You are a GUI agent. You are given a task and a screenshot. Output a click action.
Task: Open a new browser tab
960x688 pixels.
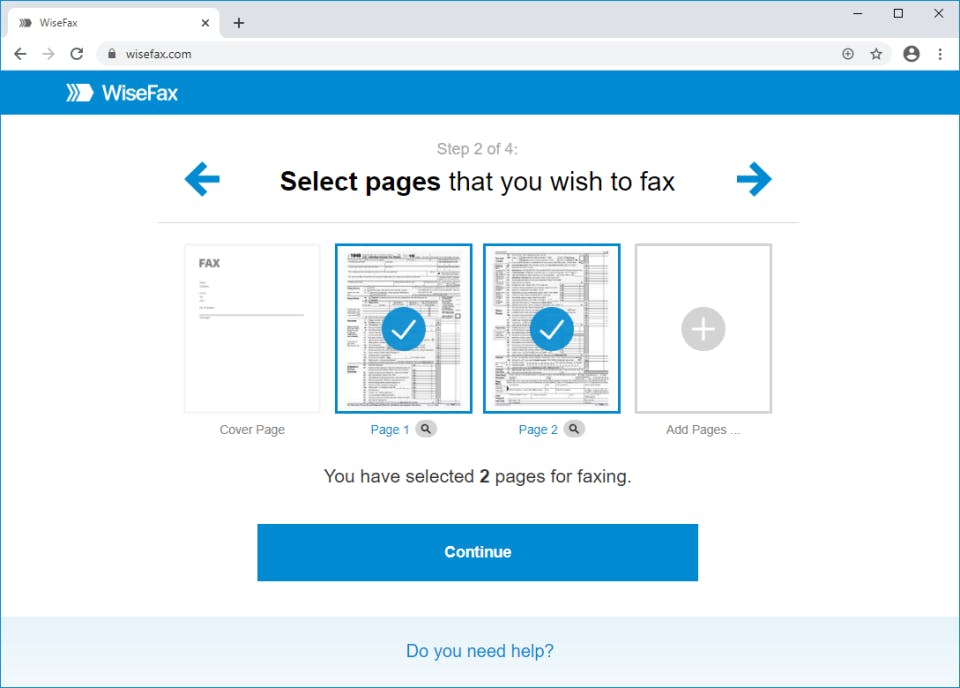coord(238,21)
